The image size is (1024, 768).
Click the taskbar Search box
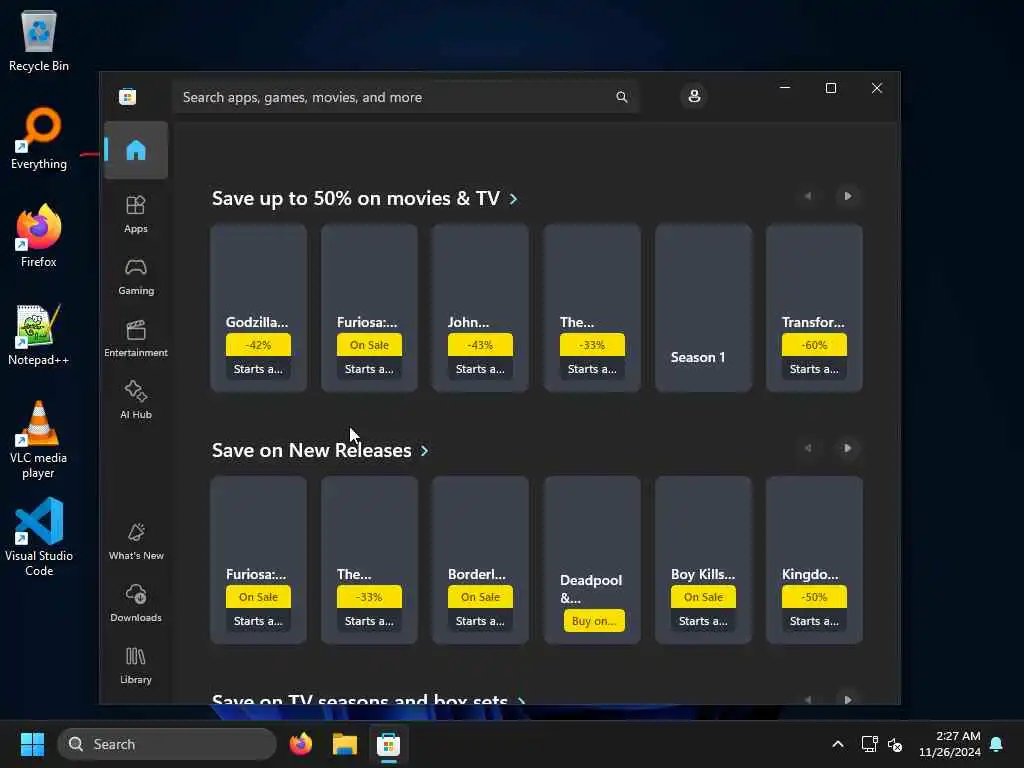(x=167, y=744)
